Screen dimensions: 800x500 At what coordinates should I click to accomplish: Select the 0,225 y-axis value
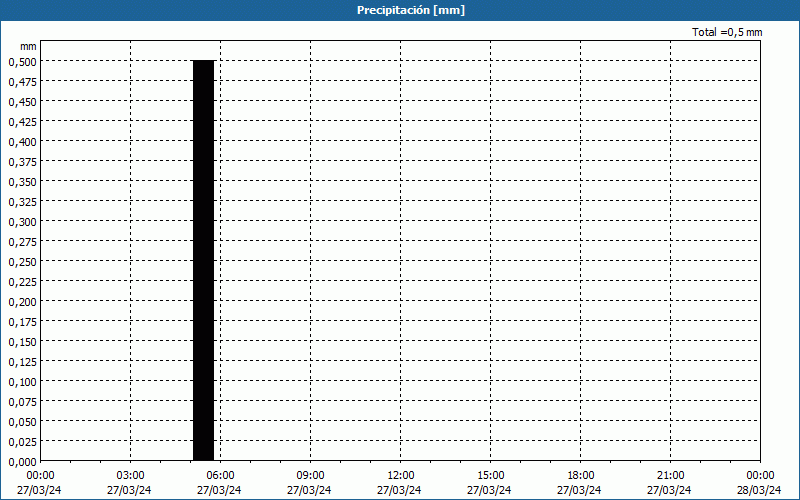(23, 282)
